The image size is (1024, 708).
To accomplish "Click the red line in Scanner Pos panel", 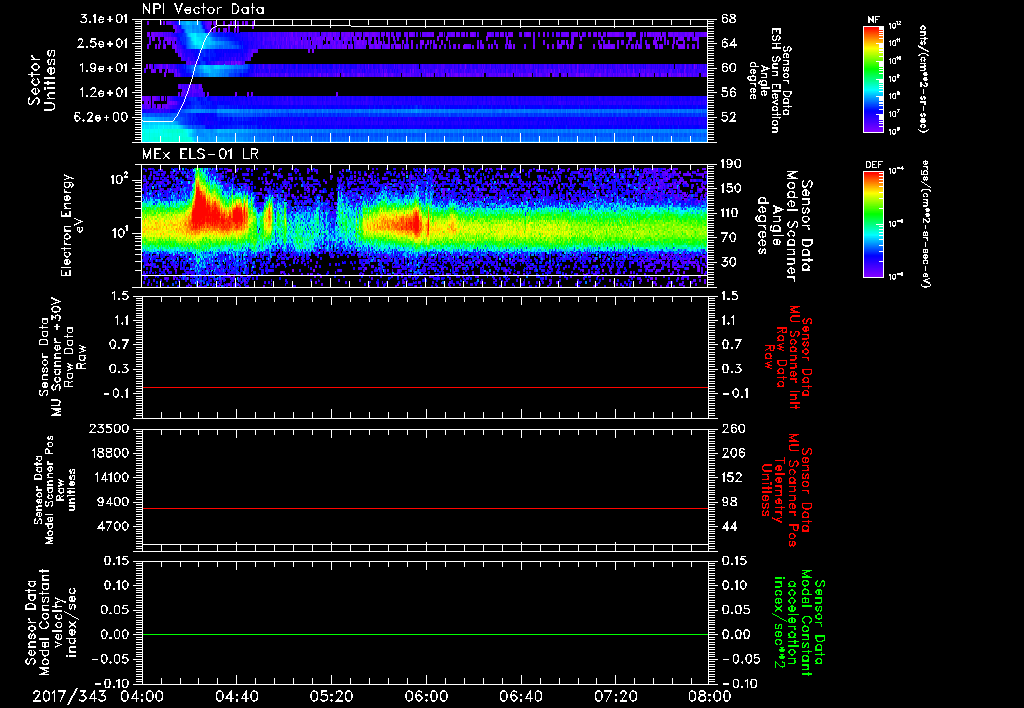I will click(x=425, y=508).
